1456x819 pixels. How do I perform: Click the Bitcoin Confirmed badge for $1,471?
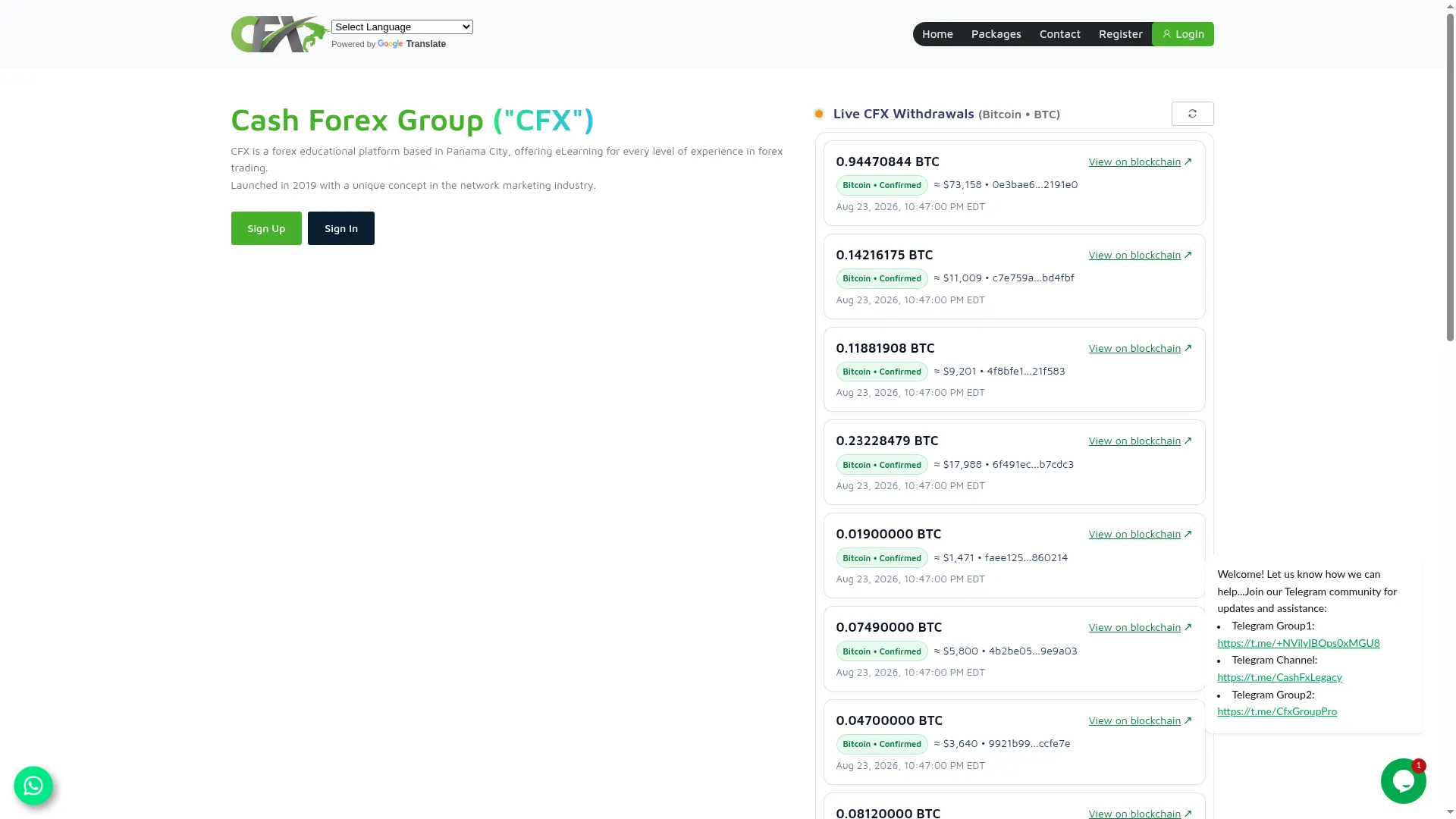(x=882, y=558)
